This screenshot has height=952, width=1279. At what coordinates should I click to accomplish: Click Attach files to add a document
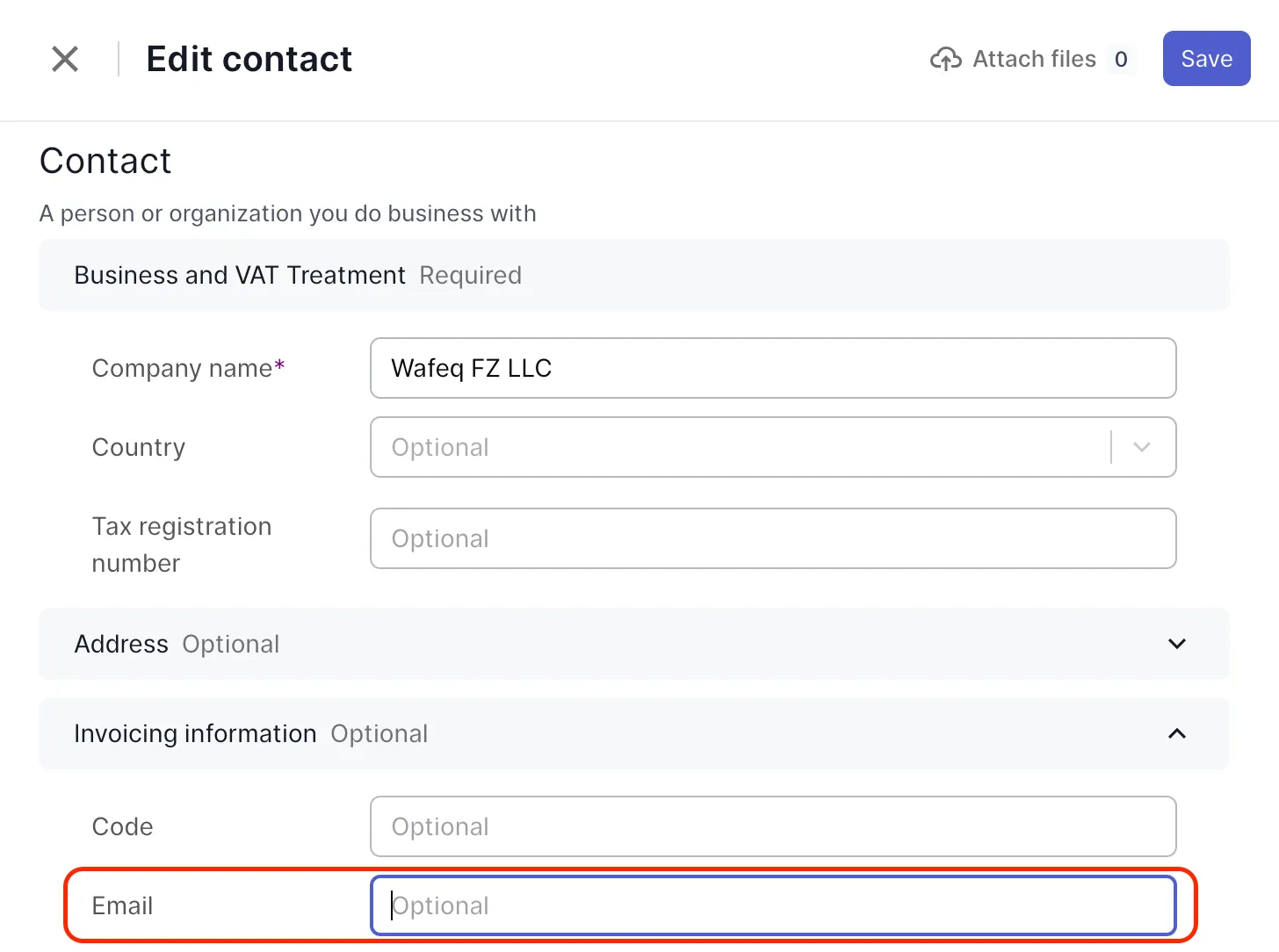(1033, 58)
